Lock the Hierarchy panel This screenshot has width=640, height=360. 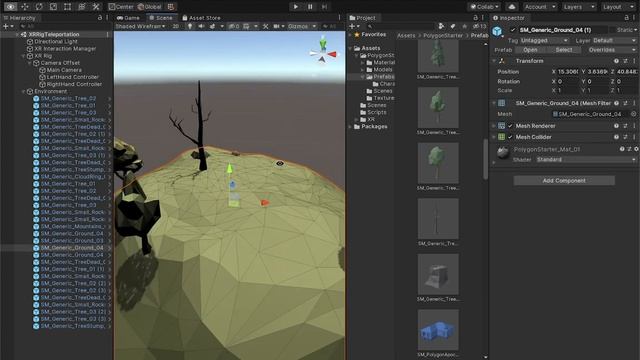(100, 18)
